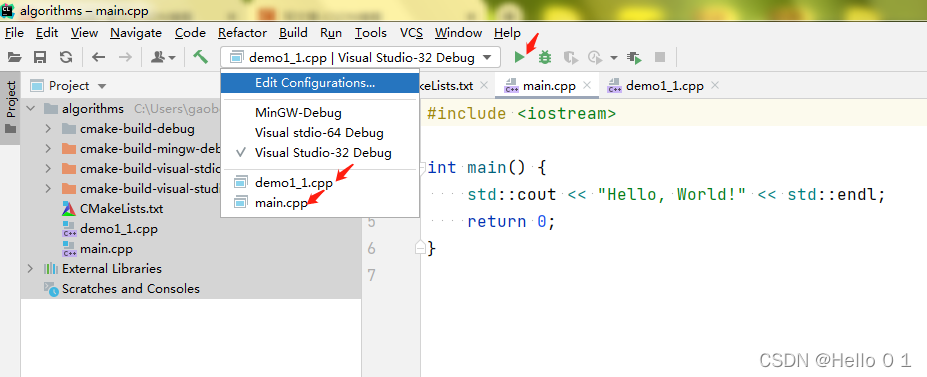Click fold end marker on line 6
Image resolution: width=927 pixels, height=377 pixels.
pos(420,248)
